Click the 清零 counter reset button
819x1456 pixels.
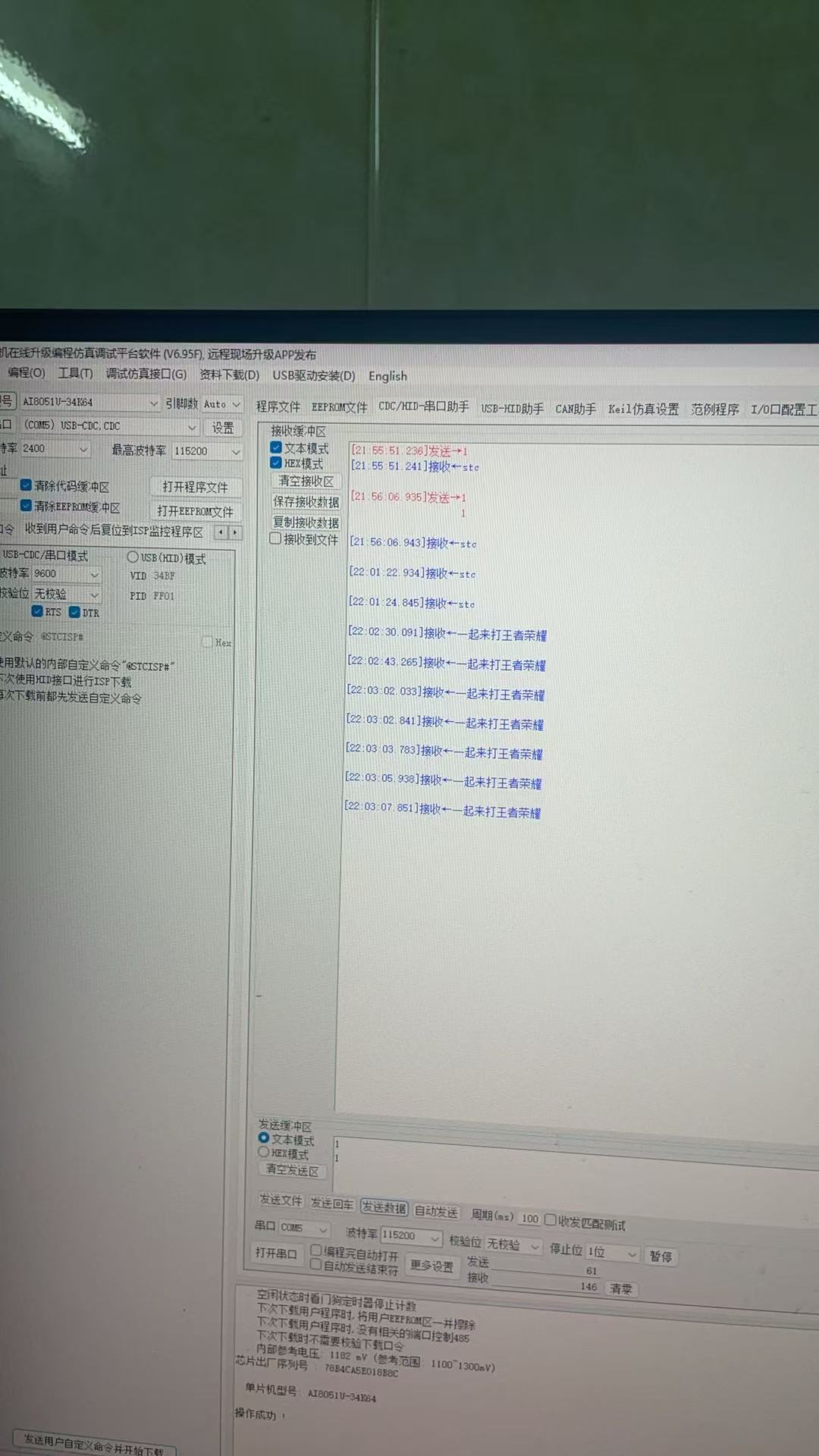coord(621,1289)
